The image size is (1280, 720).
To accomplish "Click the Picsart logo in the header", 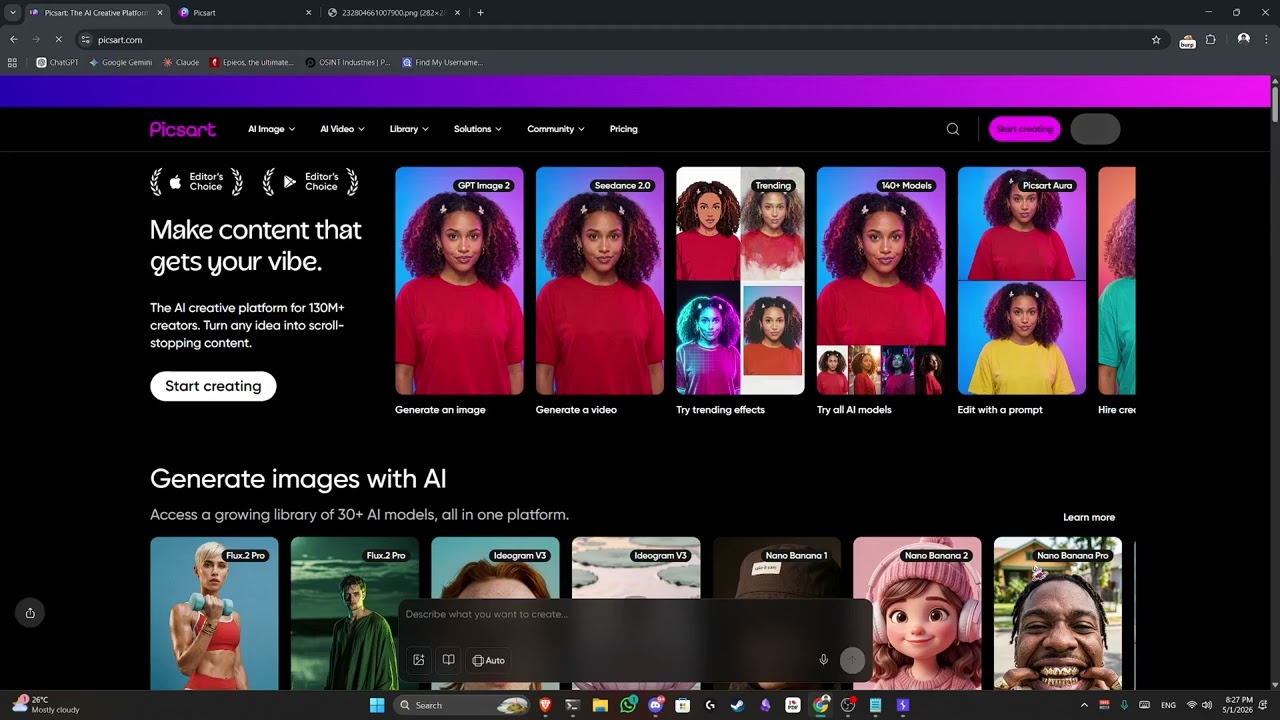I will (183, 129).
